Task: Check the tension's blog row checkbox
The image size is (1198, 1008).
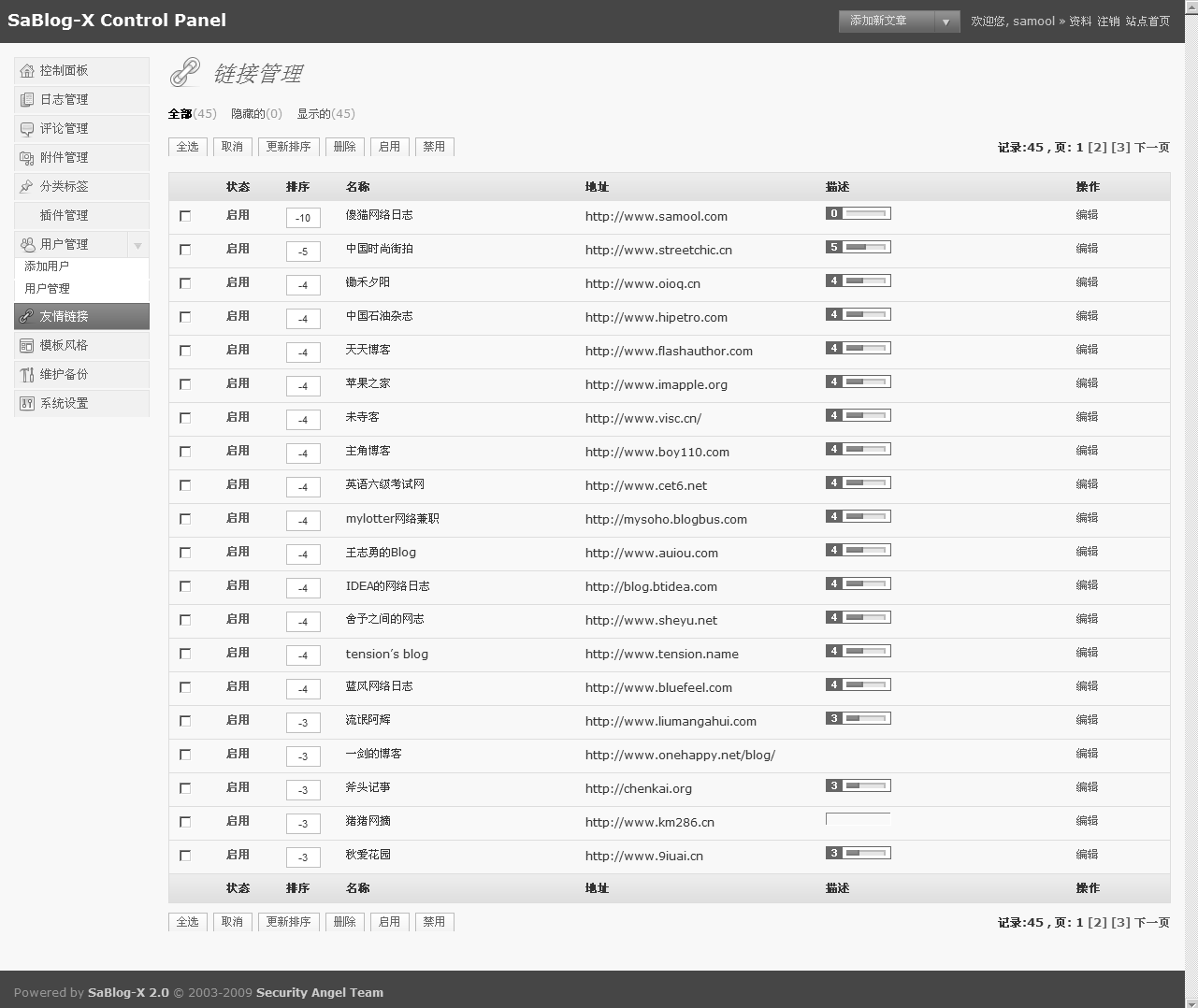Action: pyautogui.click(x=185, y=654)
